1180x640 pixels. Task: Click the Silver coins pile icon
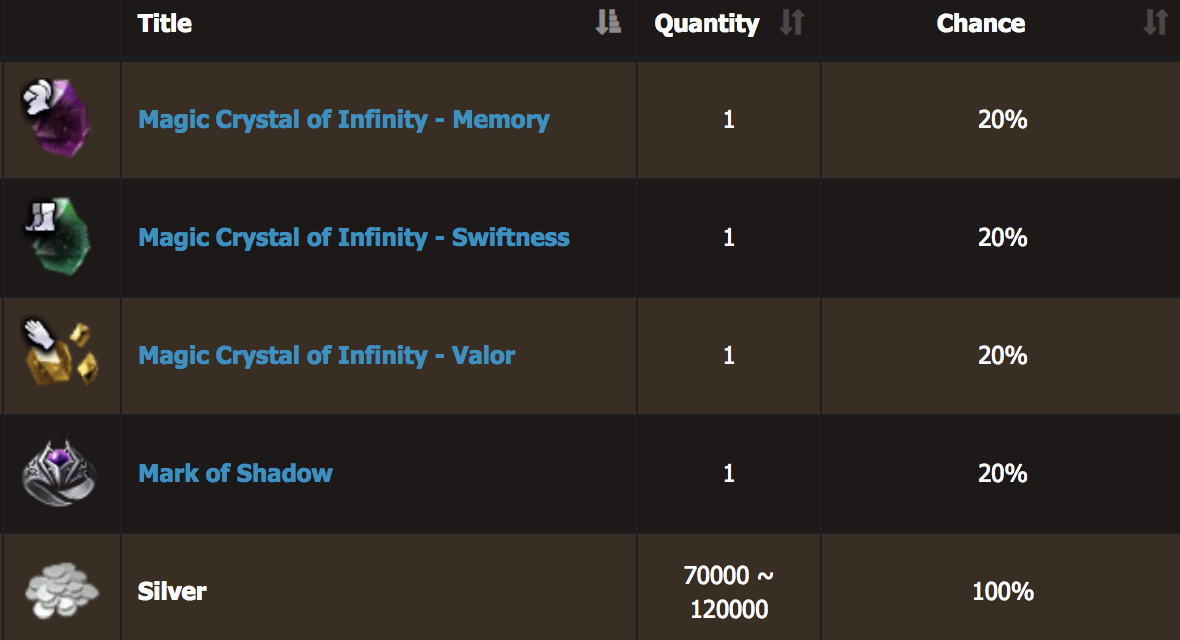pyautogui.click(x=61, y=590)
